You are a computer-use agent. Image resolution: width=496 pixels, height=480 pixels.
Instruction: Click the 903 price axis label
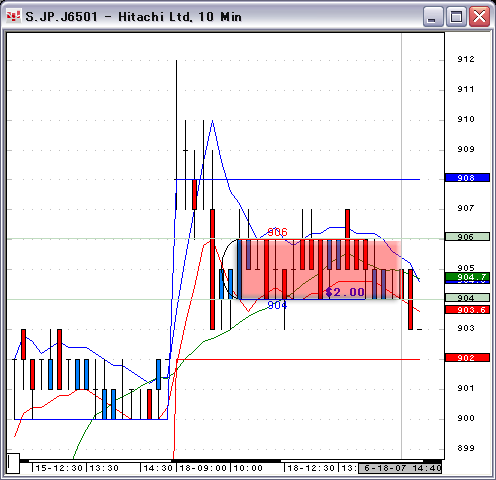point(466,328)
